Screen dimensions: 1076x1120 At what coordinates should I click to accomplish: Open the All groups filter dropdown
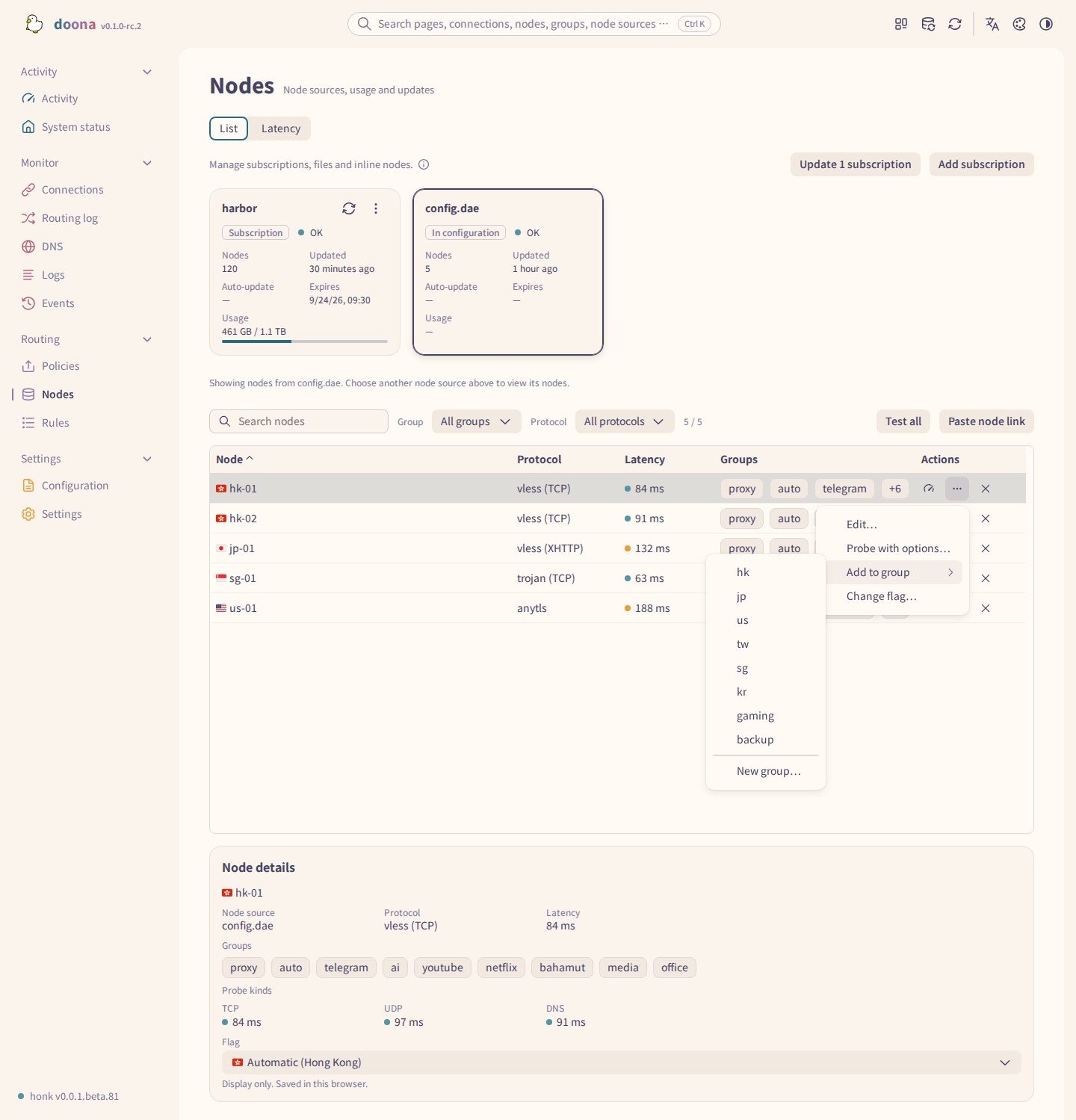coord(476,421)
